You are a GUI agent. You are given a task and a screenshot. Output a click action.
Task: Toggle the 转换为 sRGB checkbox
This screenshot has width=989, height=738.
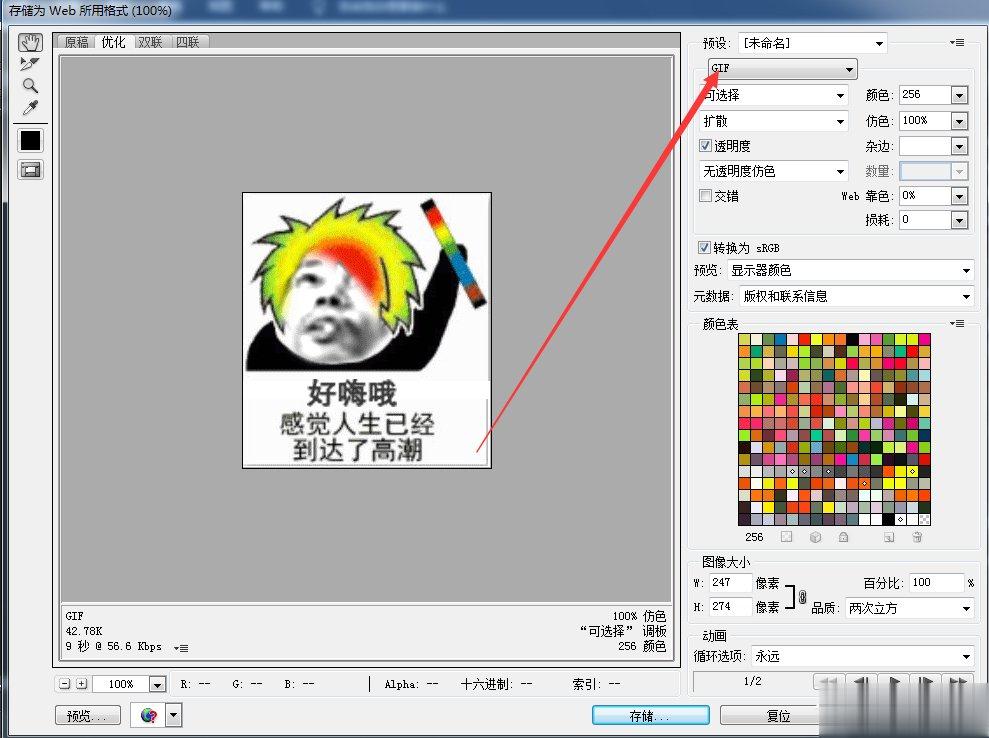pyautogui.click(x=704, y=247)
